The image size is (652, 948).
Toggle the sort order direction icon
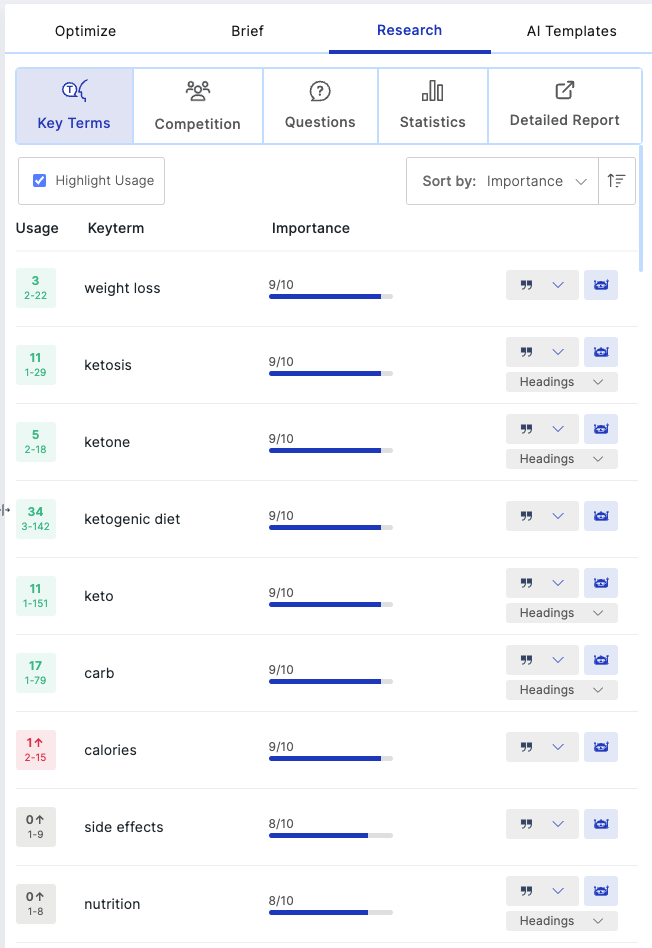616,181
